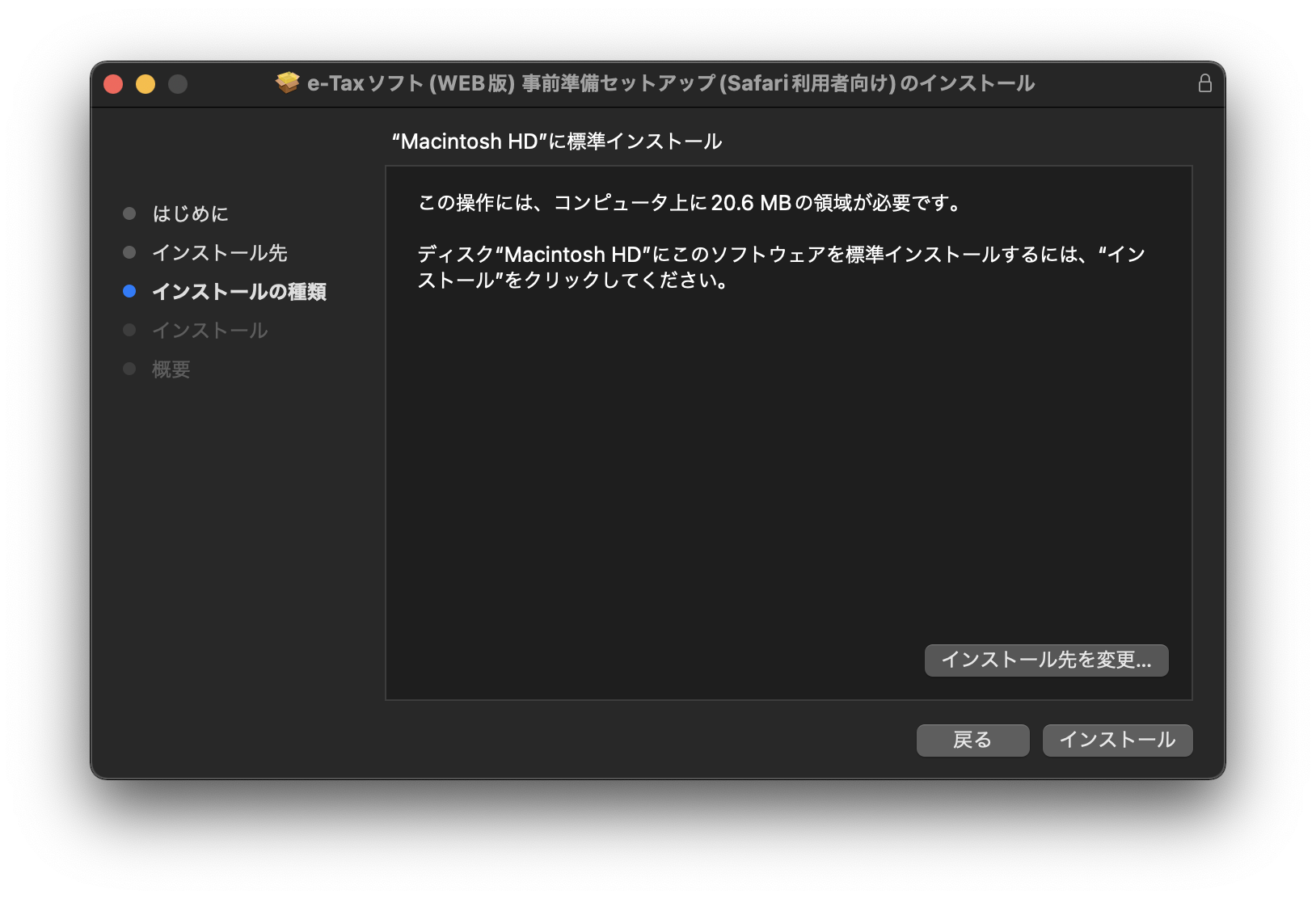The image size is (1316, 899).
Task: Click the インストール button to start the install
Action: pyautogui.click(x=1117, y=740)
